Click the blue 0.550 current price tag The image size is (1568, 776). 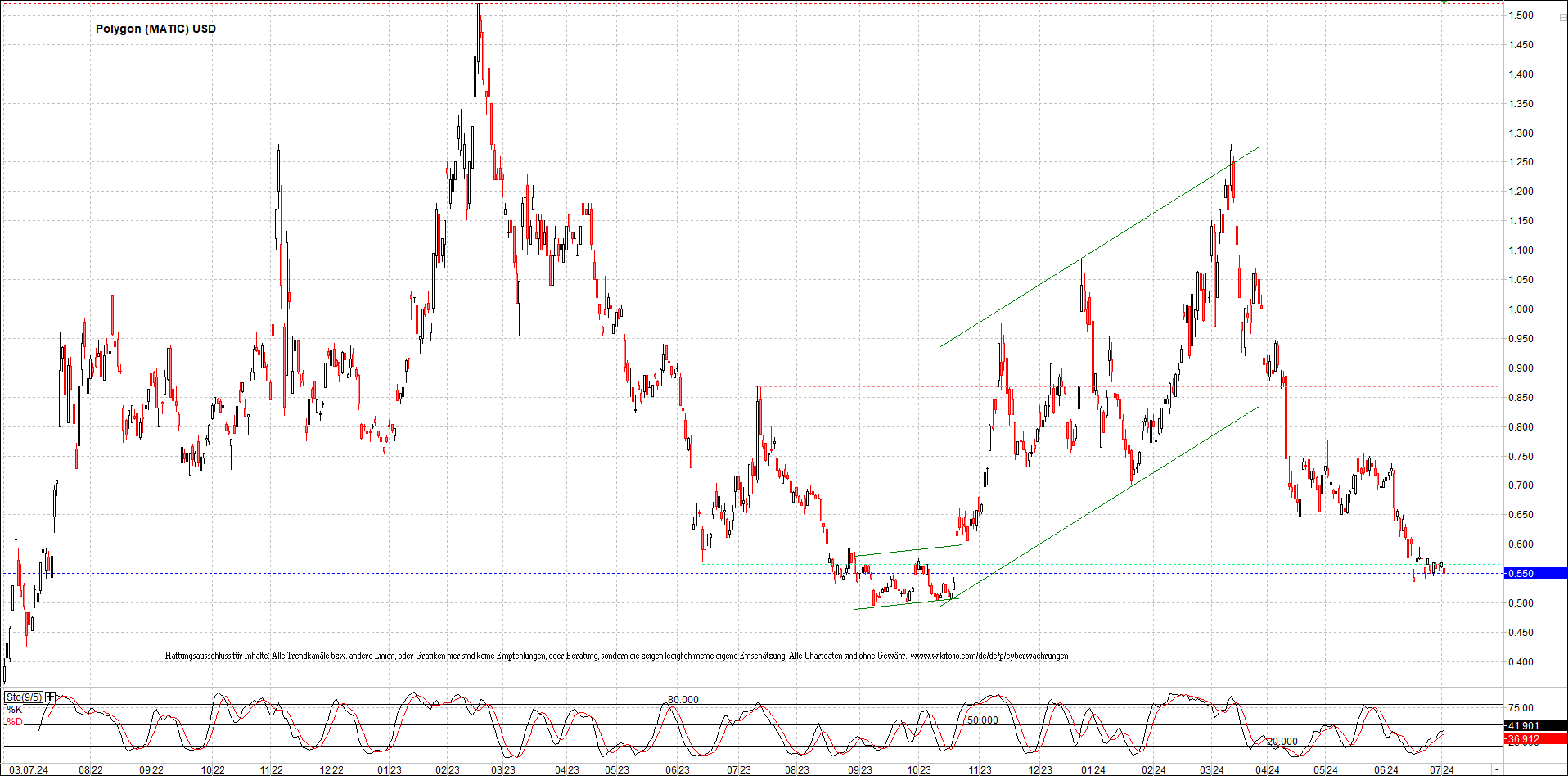(1535, 573)
